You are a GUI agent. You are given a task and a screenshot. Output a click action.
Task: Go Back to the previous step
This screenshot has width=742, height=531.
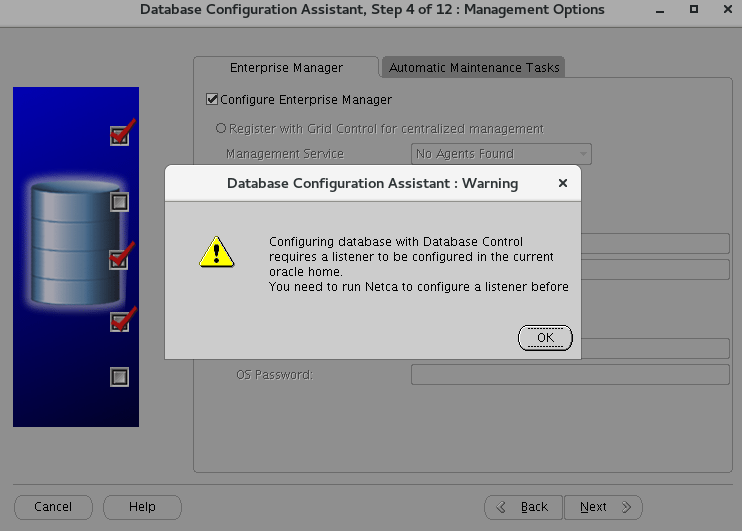coord(523,507)
